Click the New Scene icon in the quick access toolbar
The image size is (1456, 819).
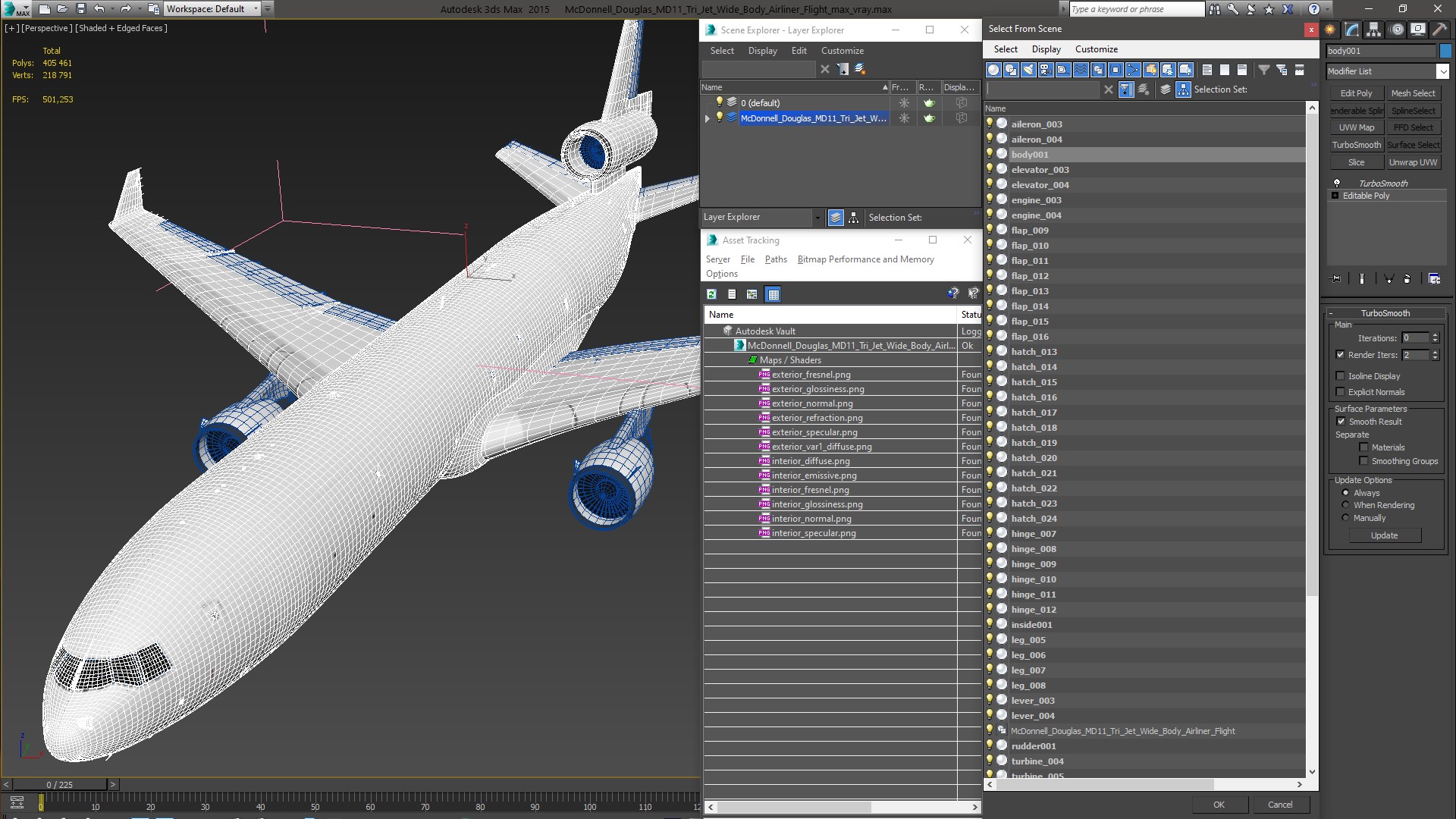pos(45,9)
